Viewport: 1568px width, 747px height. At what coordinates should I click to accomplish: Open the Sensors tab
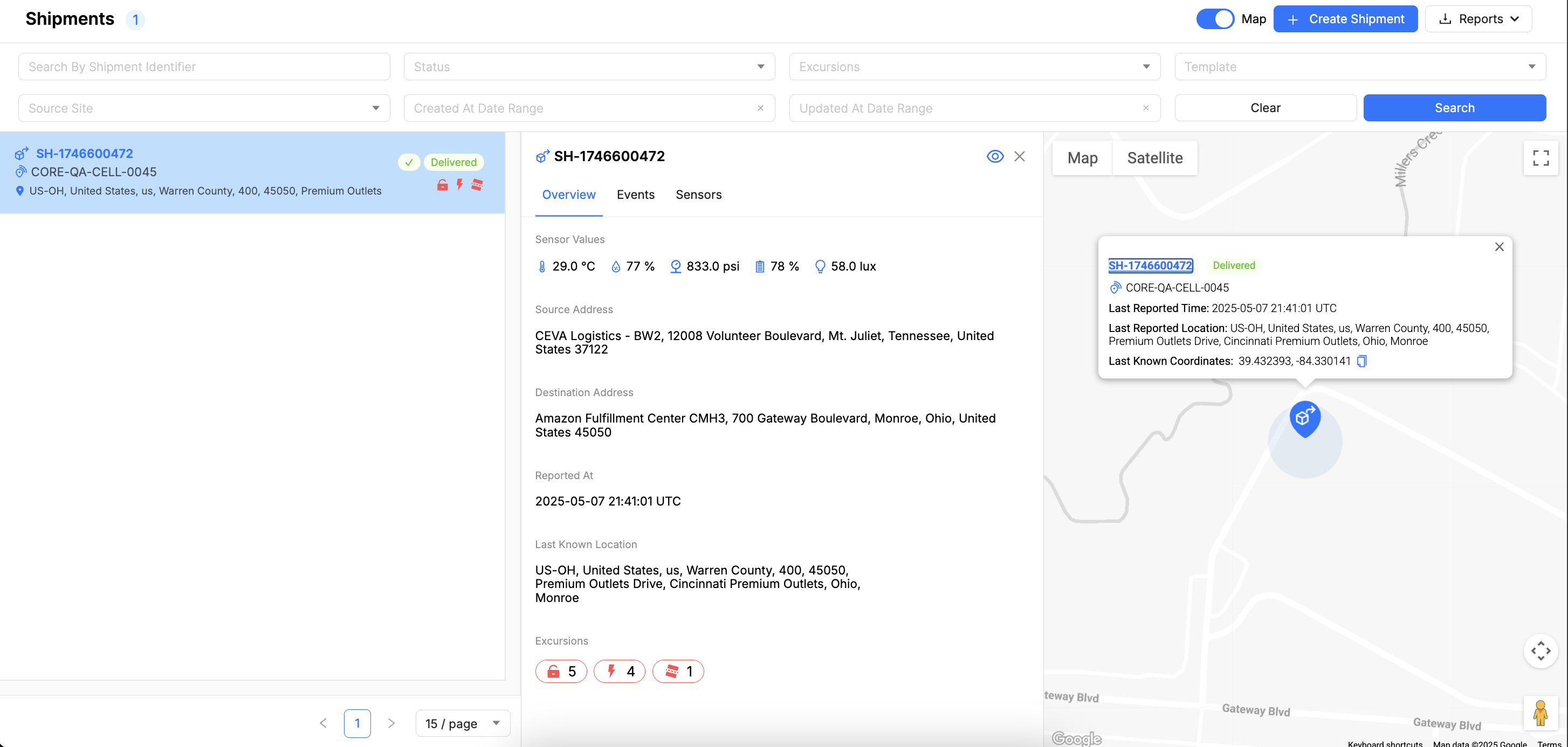(698, 195)
